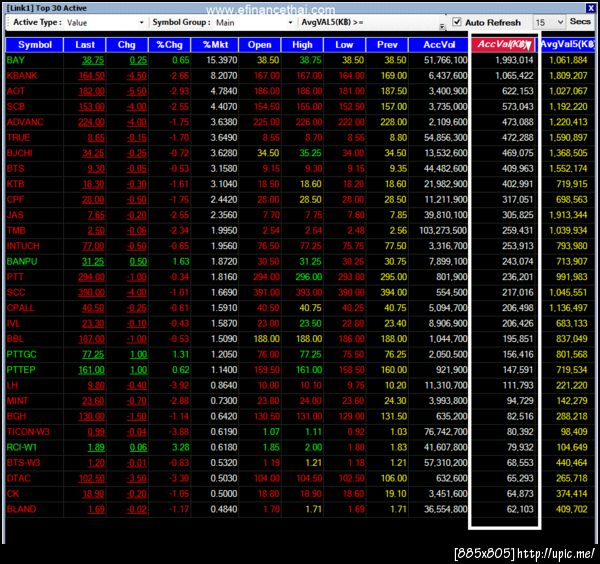
Task: Select the TICON-W3 symbol
Action: click(28, 432)
